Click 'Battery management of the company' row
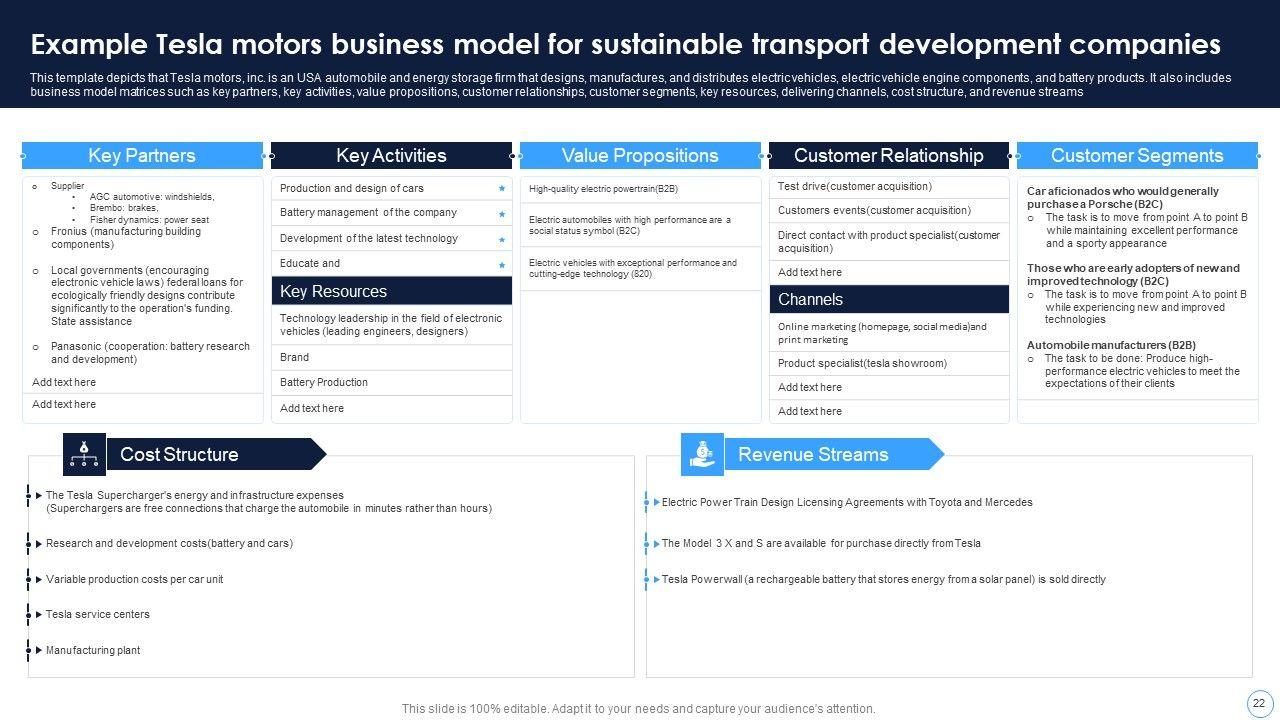The image size is (1280, 720). click(x=391, y=213)
